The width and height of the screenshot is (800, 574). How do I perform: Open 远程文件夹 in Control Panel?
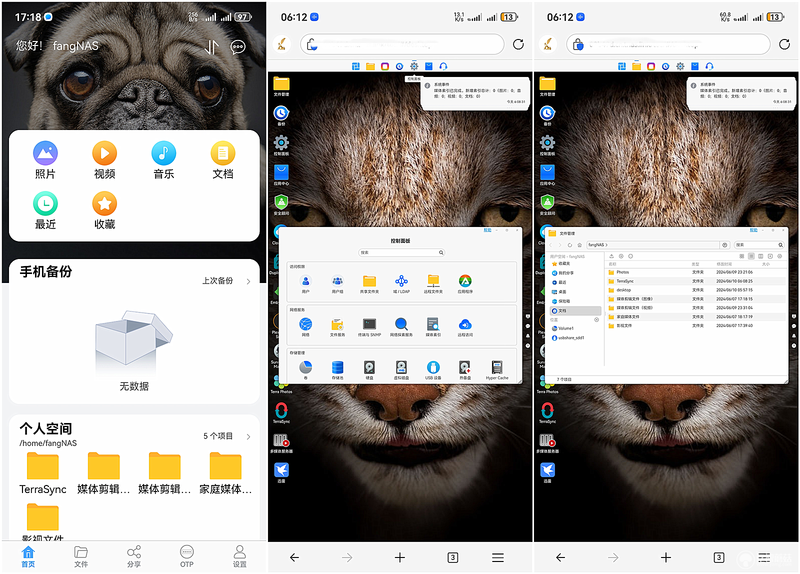(x=433, y=284)
